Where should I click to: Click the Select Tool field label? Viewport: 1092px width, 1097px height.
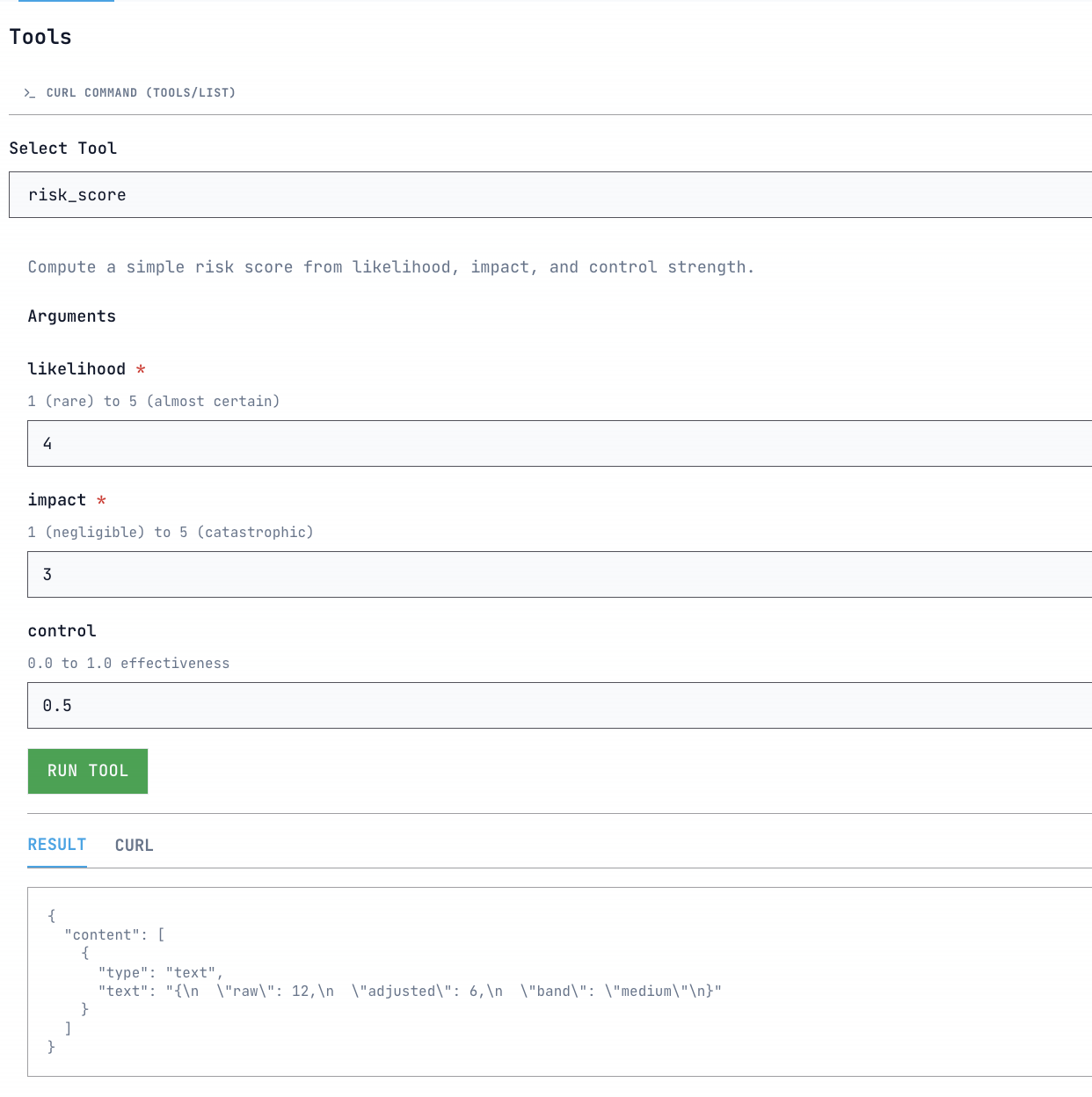62,149
